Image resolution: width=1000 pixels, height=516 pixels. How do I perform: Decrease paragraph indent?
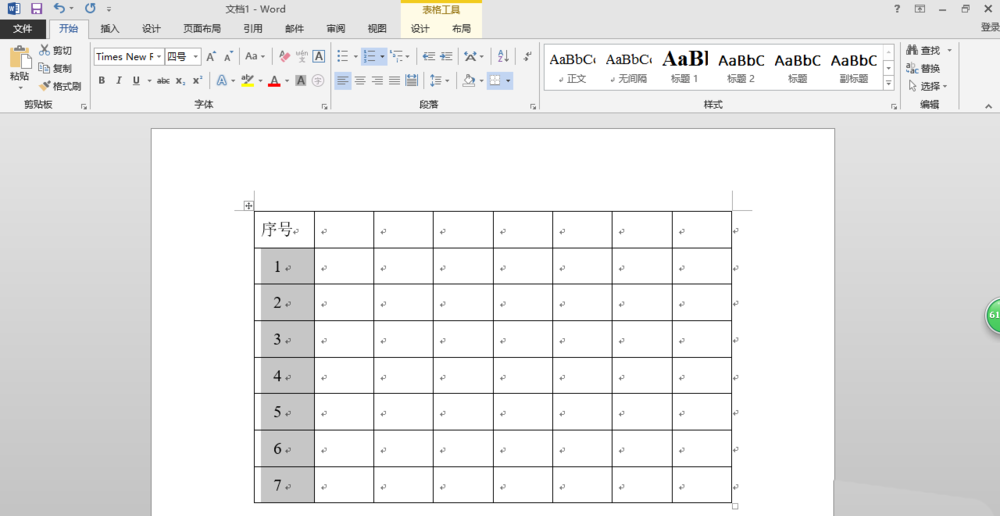pos(429,57)
